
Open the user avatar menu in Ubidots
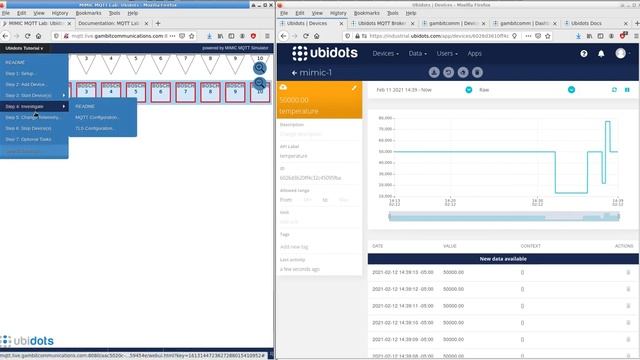click(x=621, y=53)
